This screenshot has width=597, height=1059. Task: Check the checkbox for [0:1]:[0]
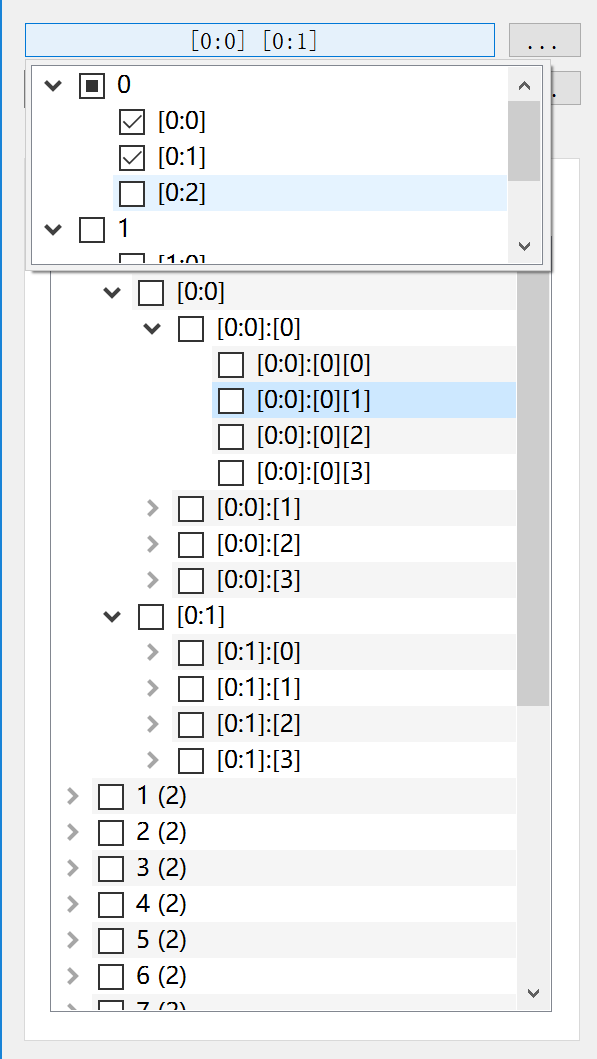190,652
